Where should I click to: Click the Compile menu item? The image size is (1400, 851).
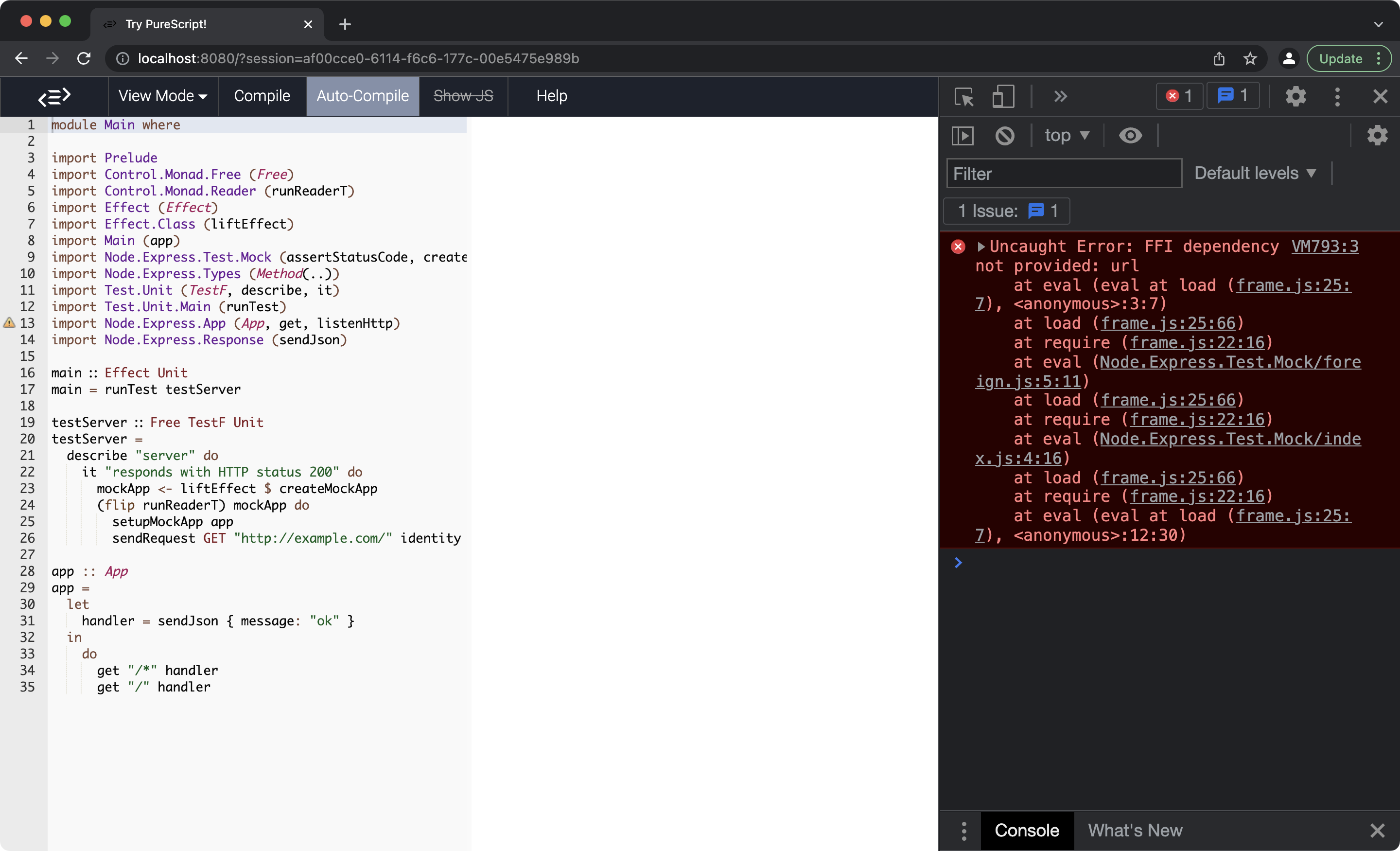coord(262,96)
